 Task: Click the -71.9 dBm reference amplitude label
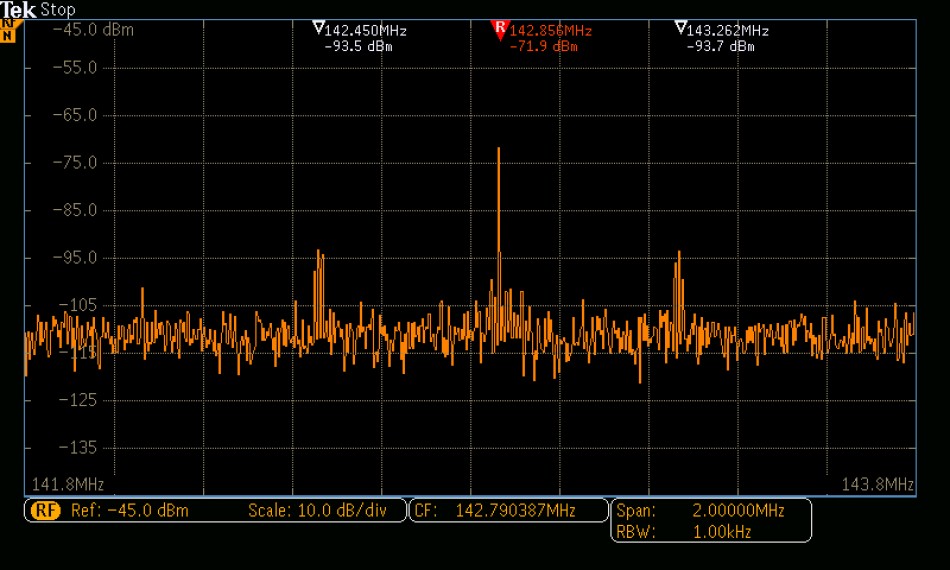[x=543, y=47]
